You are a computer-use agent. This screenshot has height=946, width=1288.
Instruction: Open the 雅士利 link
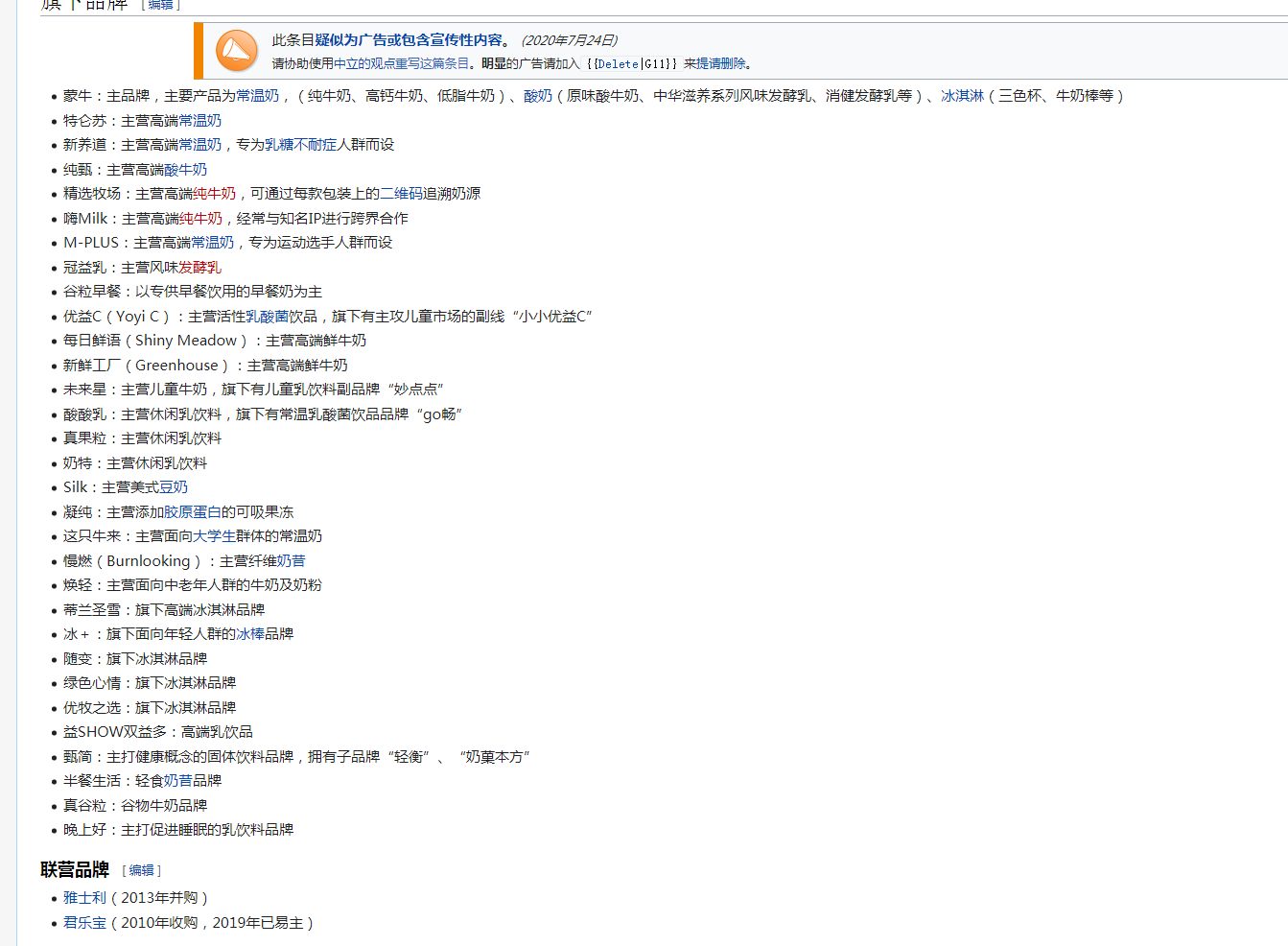pyautogui.click(x=84, y=898)
